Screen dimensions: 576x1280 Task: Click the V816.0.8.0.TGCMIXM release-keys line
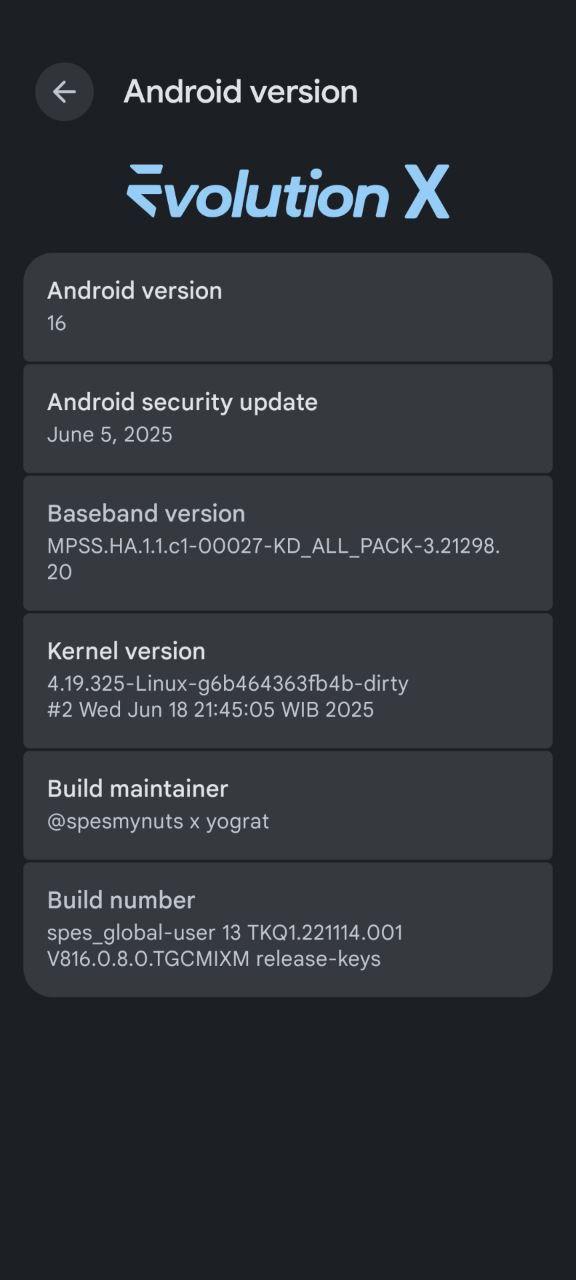[x=214, y=959]
